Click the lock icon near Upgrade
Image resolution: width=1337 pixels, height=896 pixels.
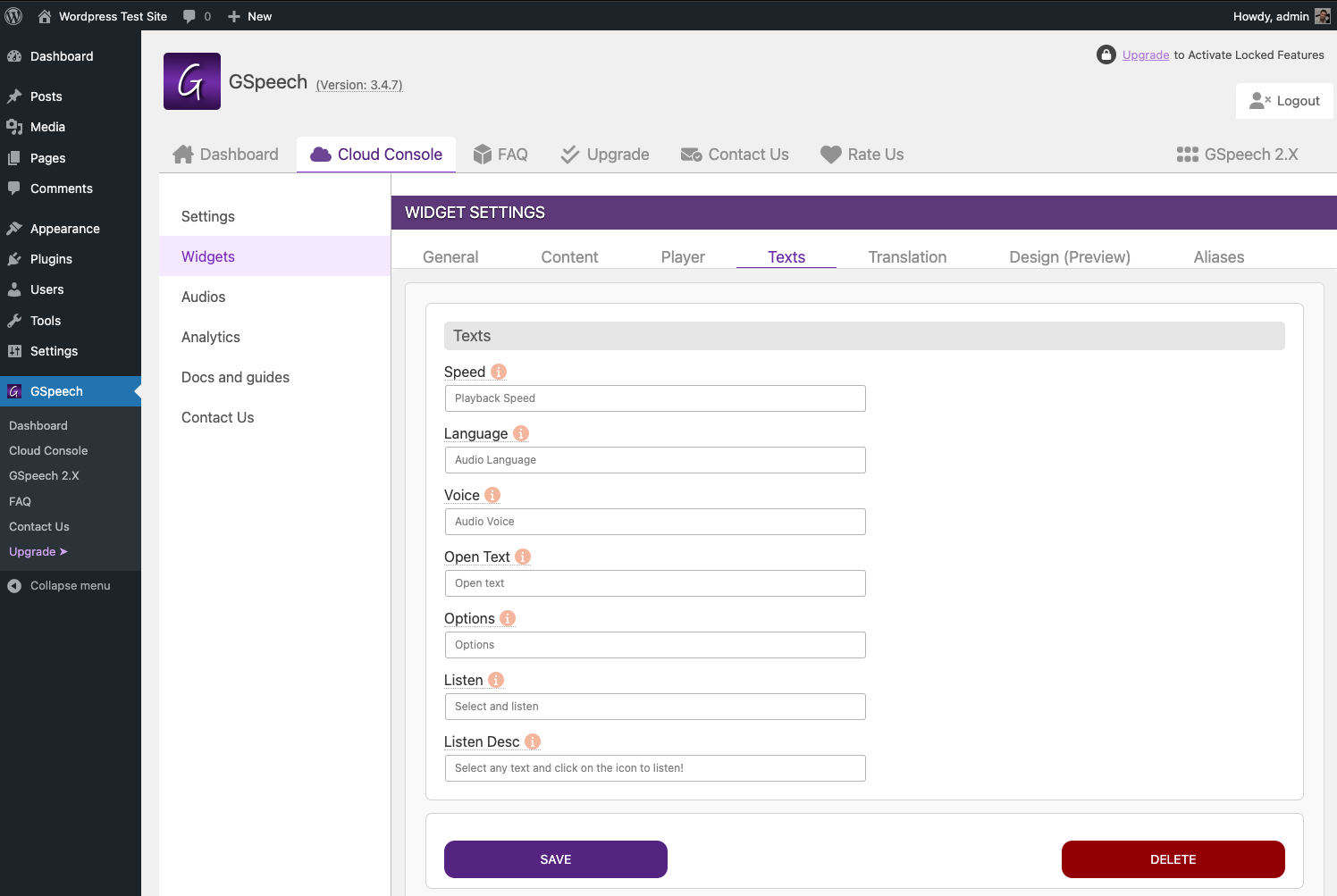pyautogui.click(x=1106, y=54)
